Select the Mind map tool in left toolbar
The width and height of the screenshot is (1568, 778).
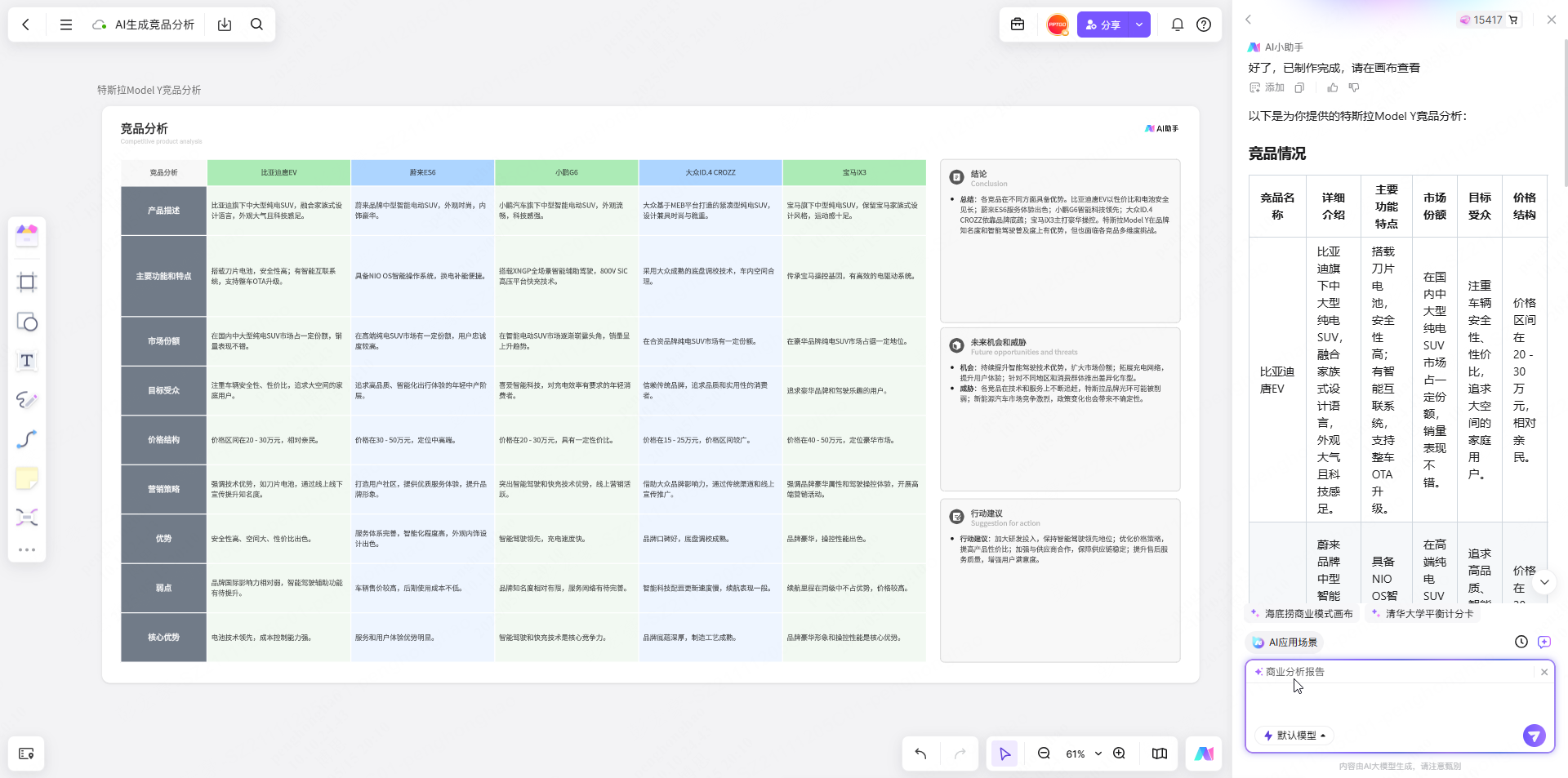tap(27, 518)
